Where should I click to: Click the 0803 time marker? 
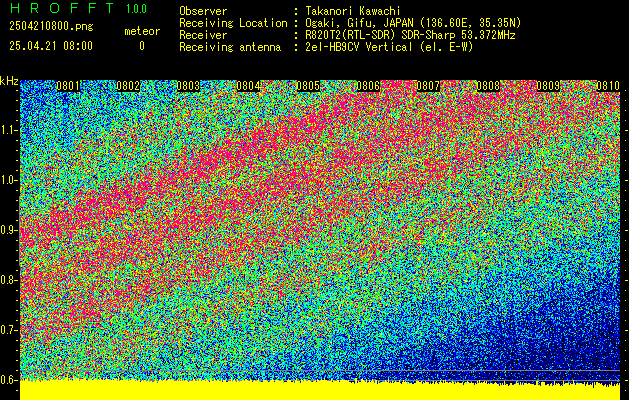[x=188, y=86]
